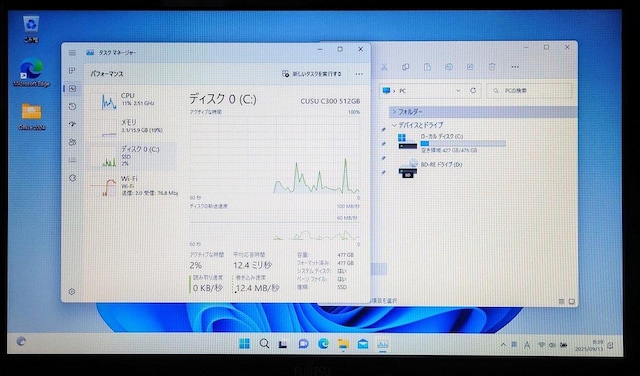
Task: Open Task View on taskbar
Action: 283,344
